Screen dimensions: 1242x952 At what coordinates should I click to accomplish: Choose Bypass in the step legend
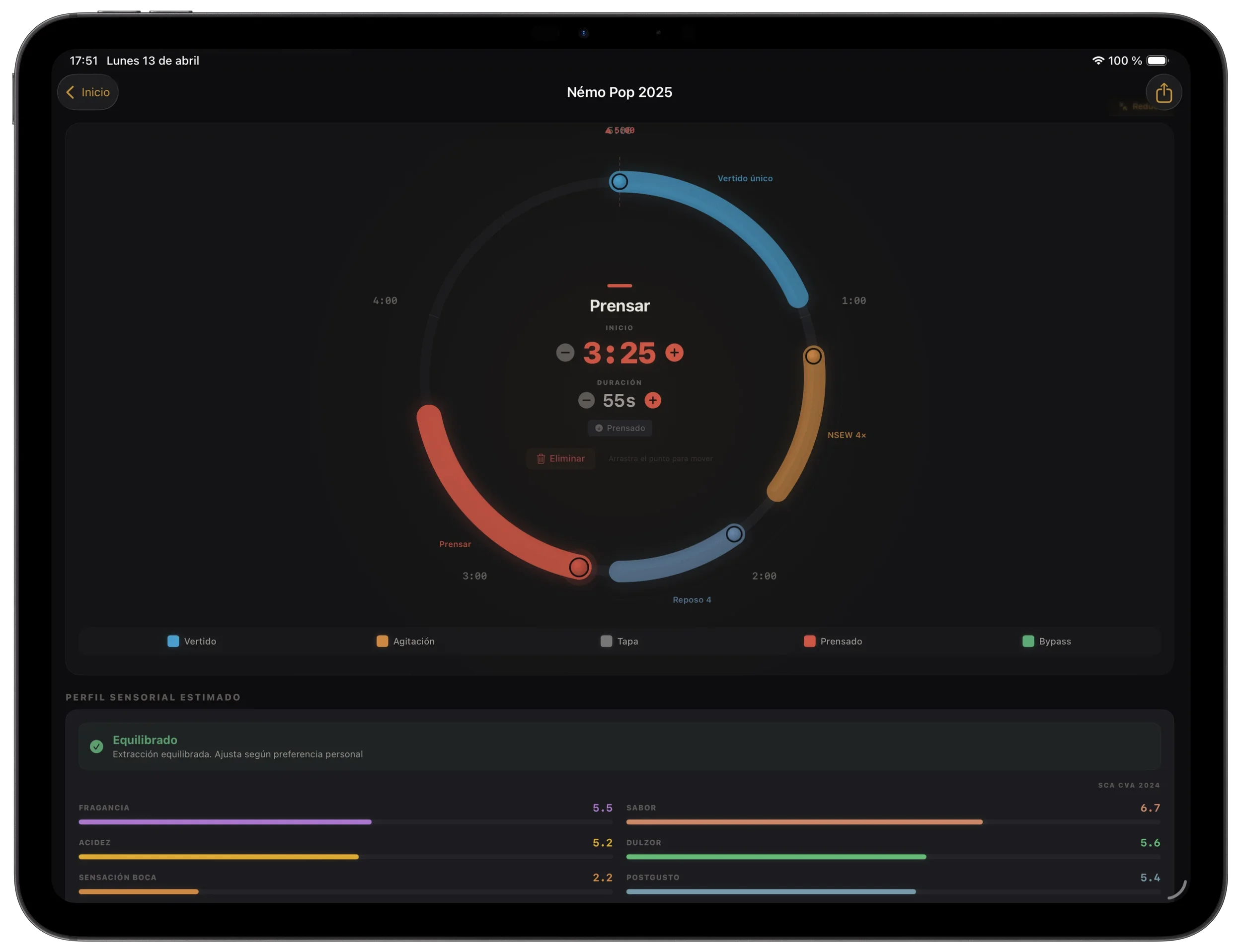tap(1046, 642)
